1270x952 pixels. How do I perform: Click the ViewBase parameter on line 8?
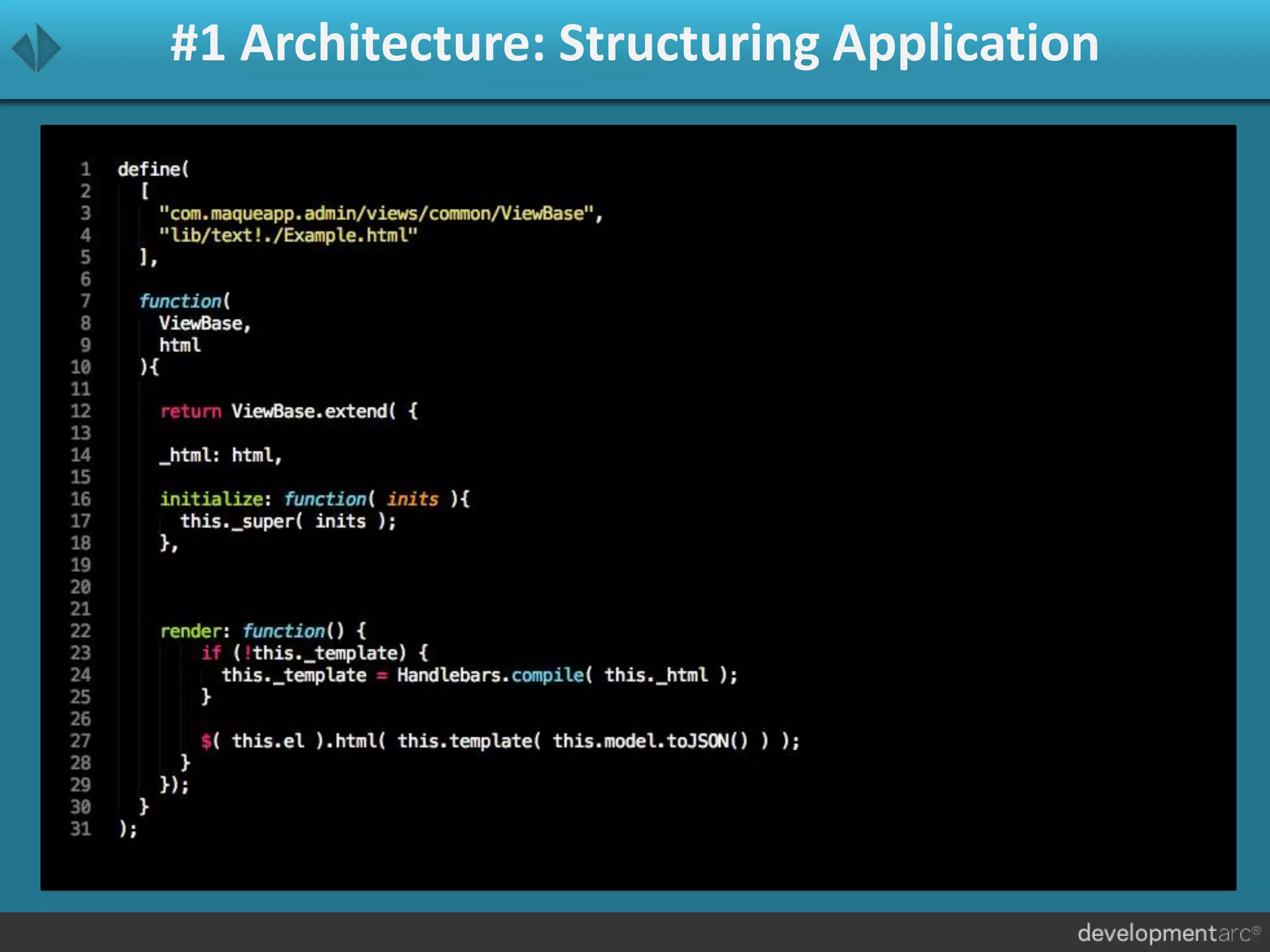pos(201,324)
